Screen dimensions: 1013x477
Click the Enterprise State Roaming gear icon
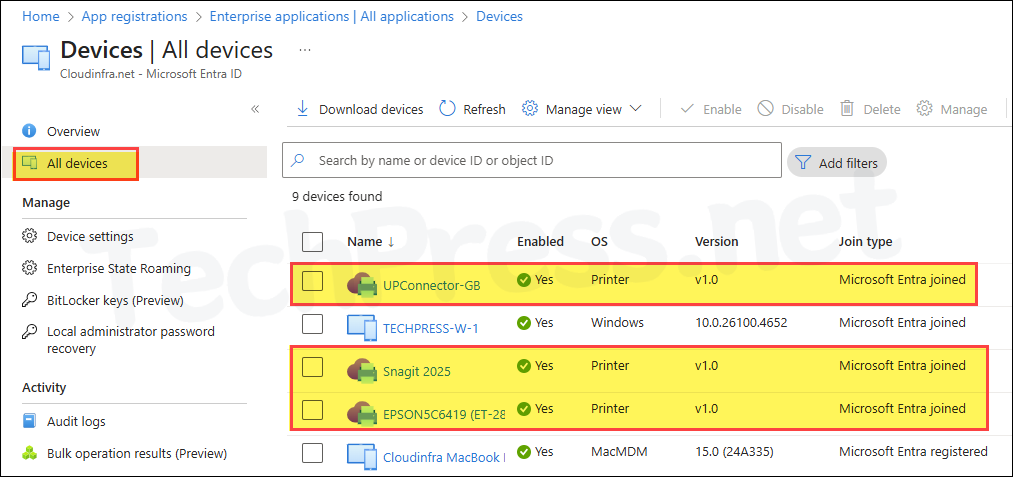pos(29,268)
